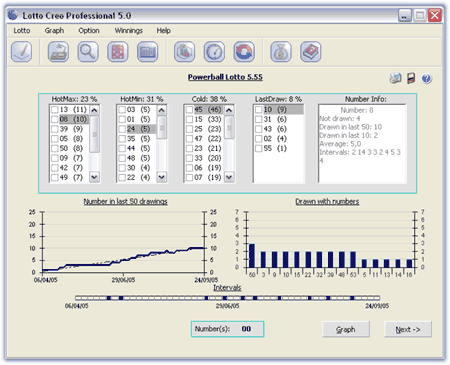Click the printer icon near Powerball title

395,78
